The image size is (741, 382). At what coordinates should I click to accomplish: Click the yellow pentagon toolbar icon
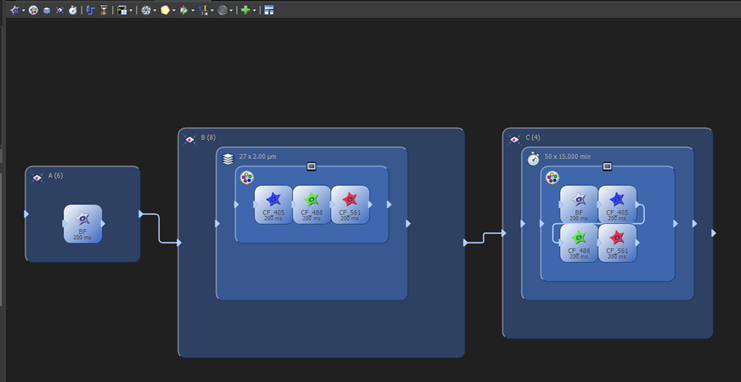coord(165,10)
